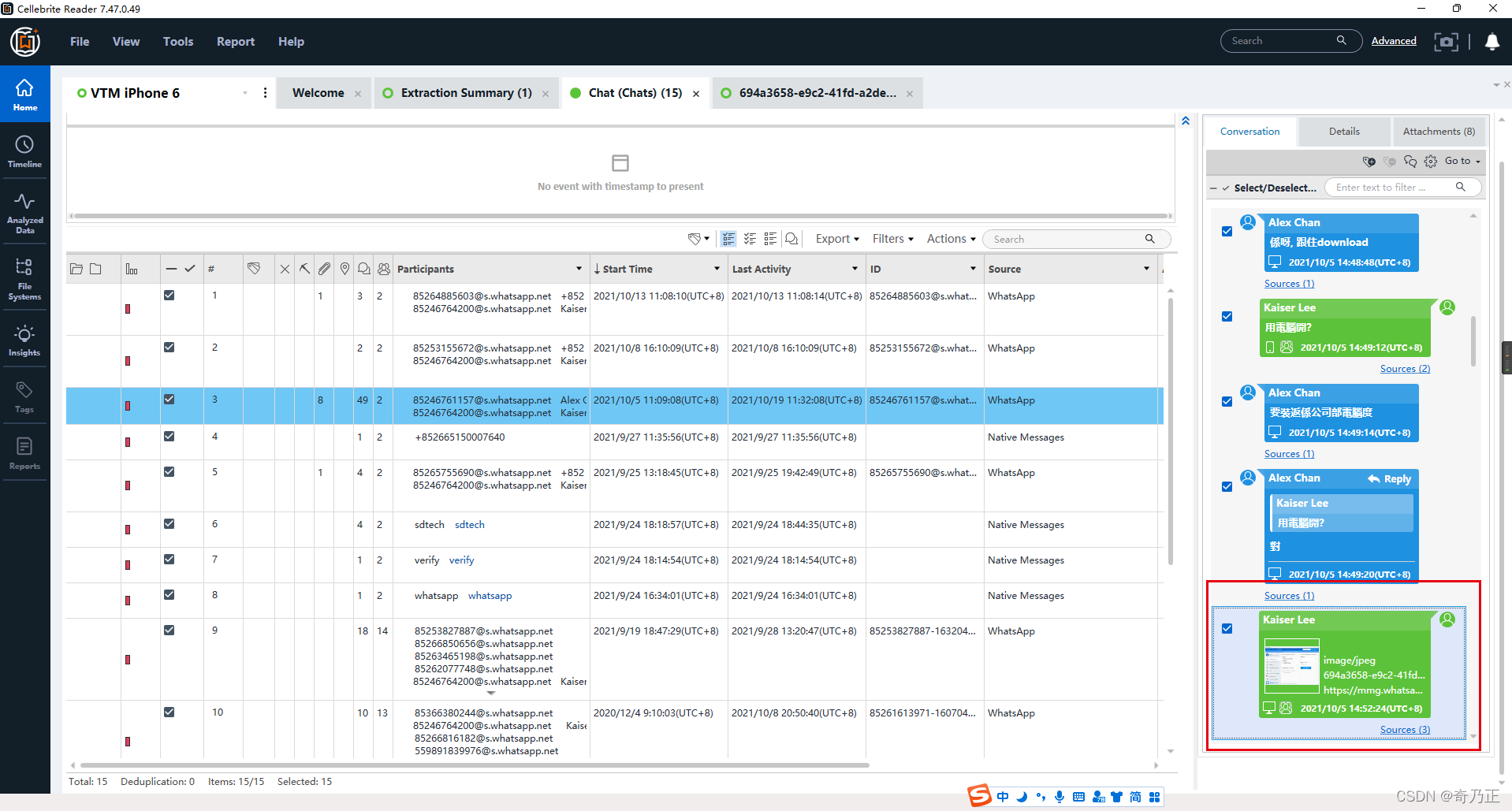Open File Systems section
This screenshot has height=811, width=1512.
click(x=24, y=278)
